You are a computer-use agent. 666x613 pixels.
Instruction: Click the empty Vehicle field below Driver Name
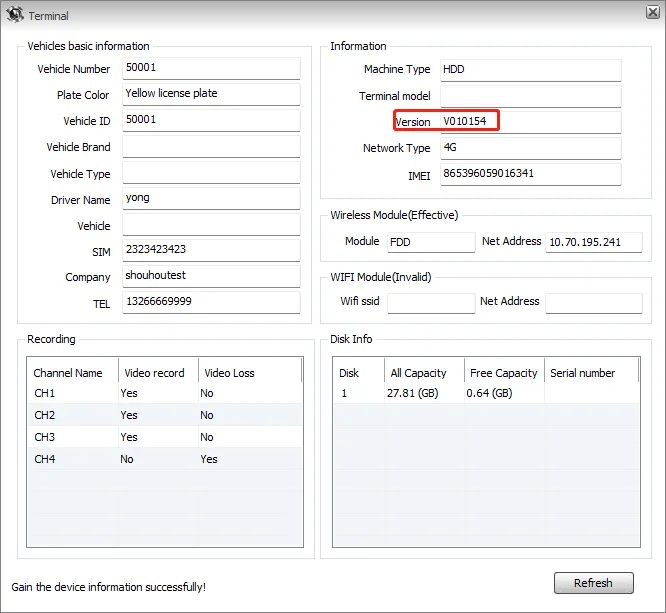pyautogui.click(x=211, y=225)
